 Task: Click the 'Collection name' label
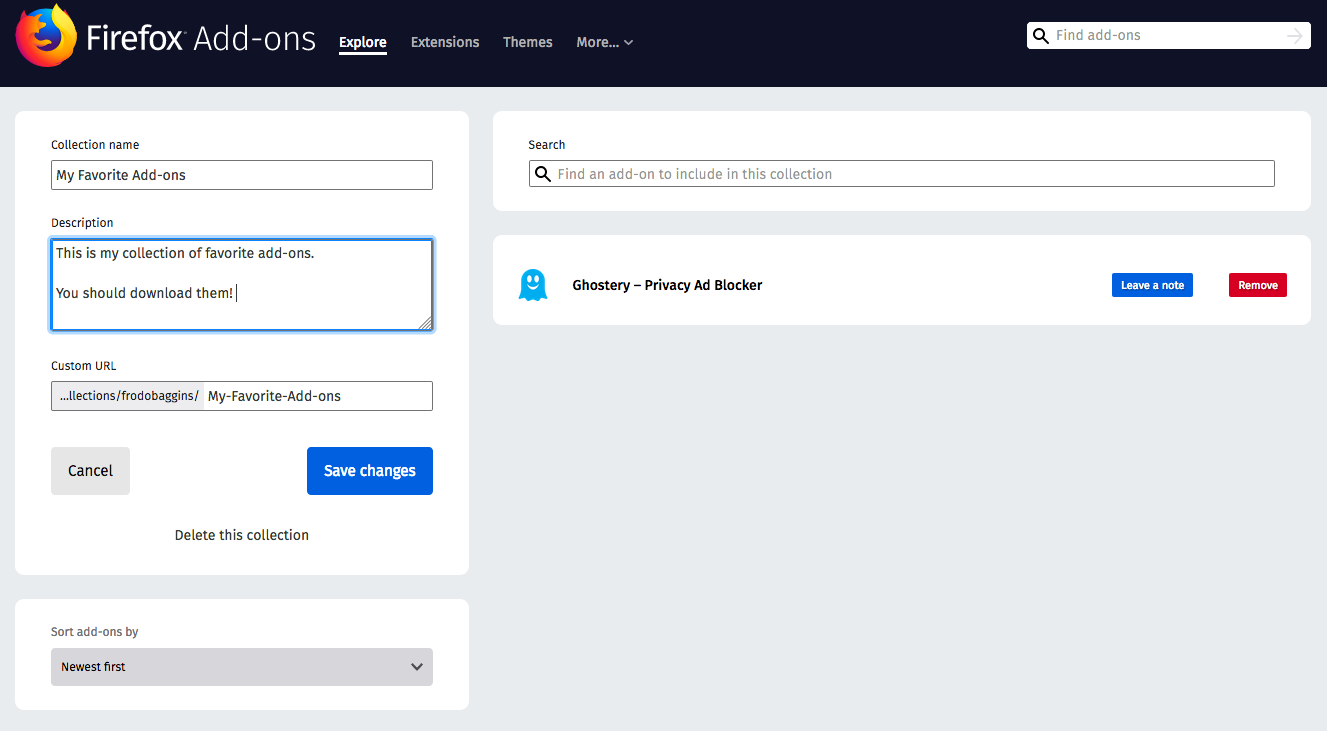(x=95, y=145)
